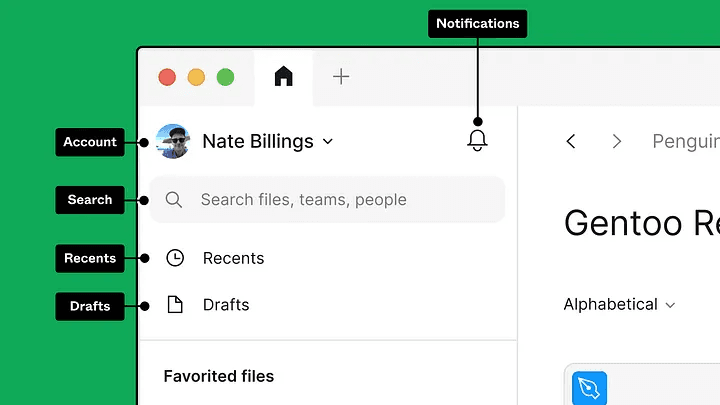Open a new tab with the plus icon
Screen dimensions: 720x405
(x=341, y=77)
